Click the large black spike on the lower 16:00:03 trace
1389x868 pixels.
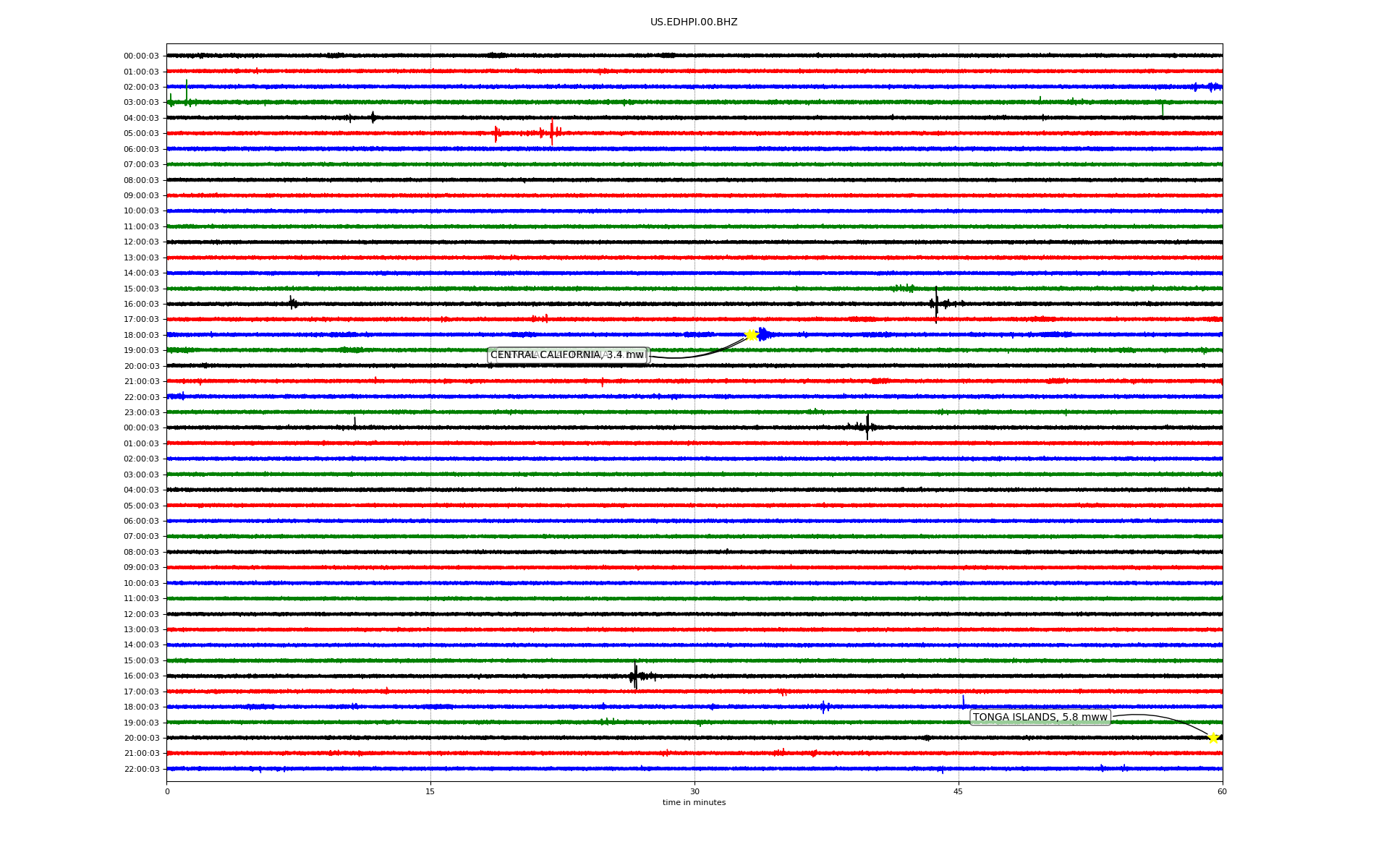pyautogui.click(x=635, y=676)
